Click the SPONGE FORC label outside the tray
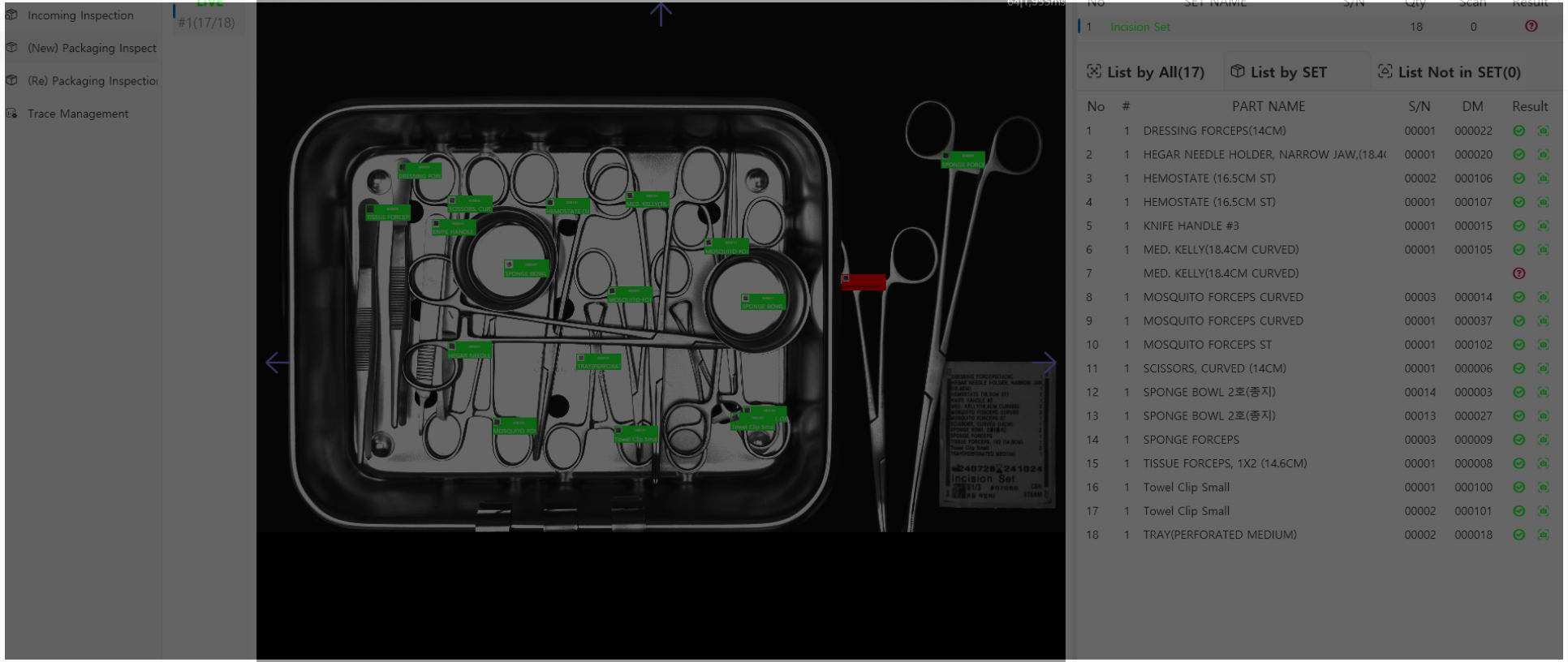 [x=963, y=160]
